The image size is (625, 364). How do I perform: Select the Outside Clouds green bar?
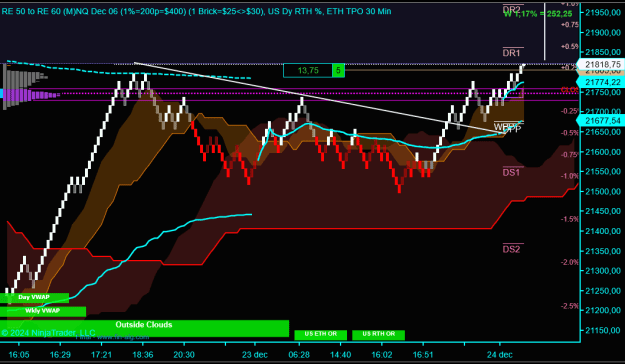[x=144, y=328]
